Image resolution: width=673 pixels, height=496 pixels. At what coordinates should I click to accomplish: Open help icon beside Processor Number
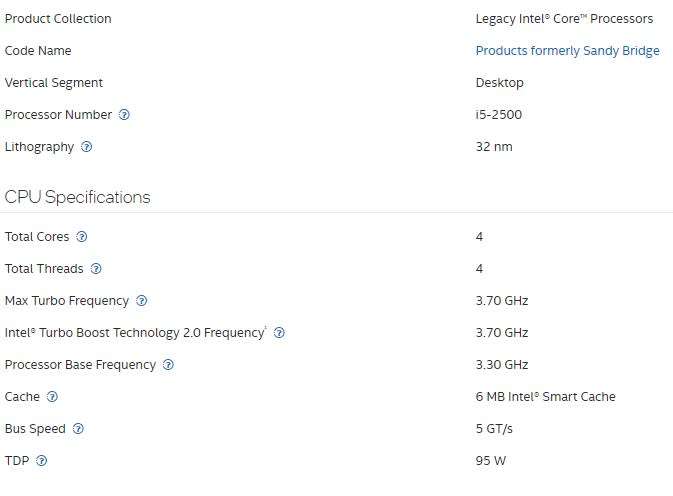click(124, 115)
